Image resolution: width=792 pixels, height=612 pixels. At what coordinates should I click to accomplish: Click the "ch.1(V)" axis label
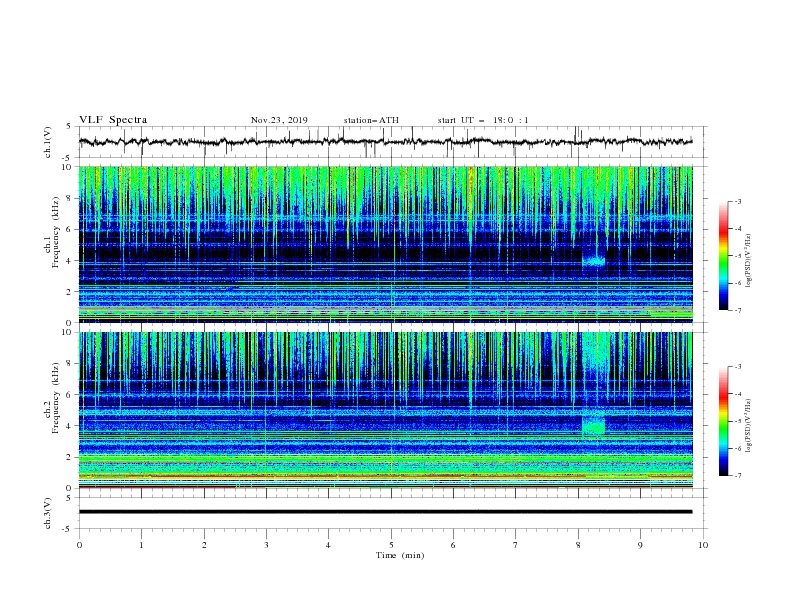pyautogui.click(x=48, y=142)
